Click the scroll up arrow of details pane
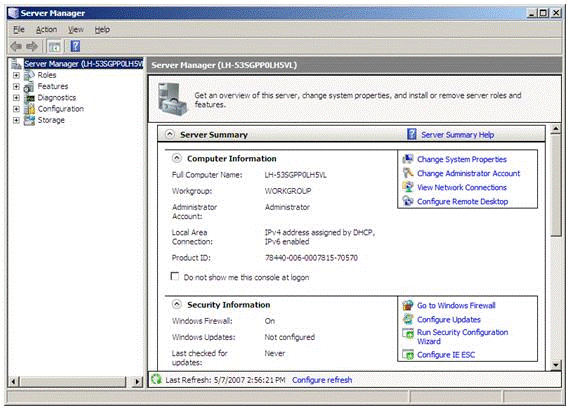570x410 pixels. click(x=555, y=129)
